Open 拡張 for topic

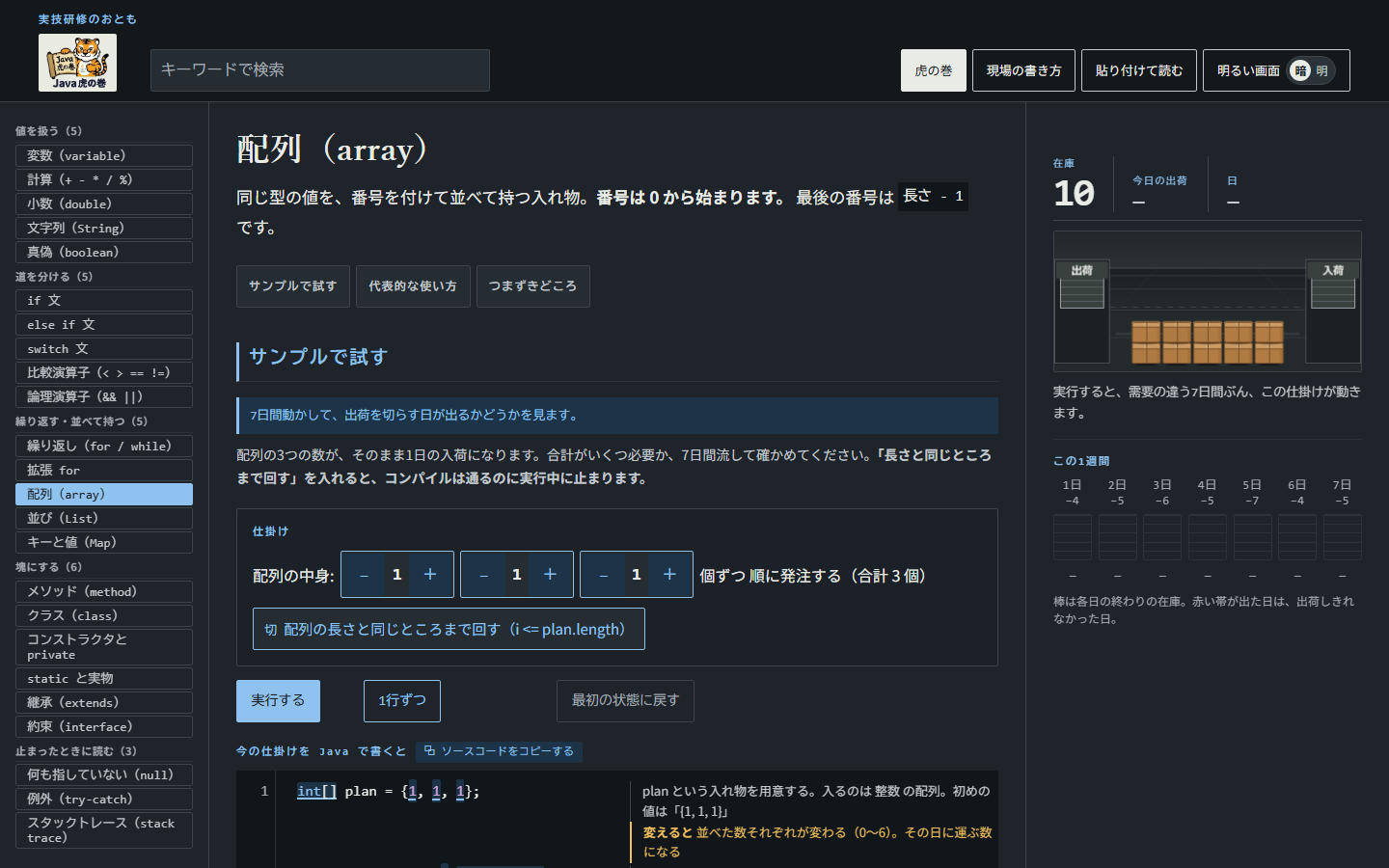coord(104,470)
